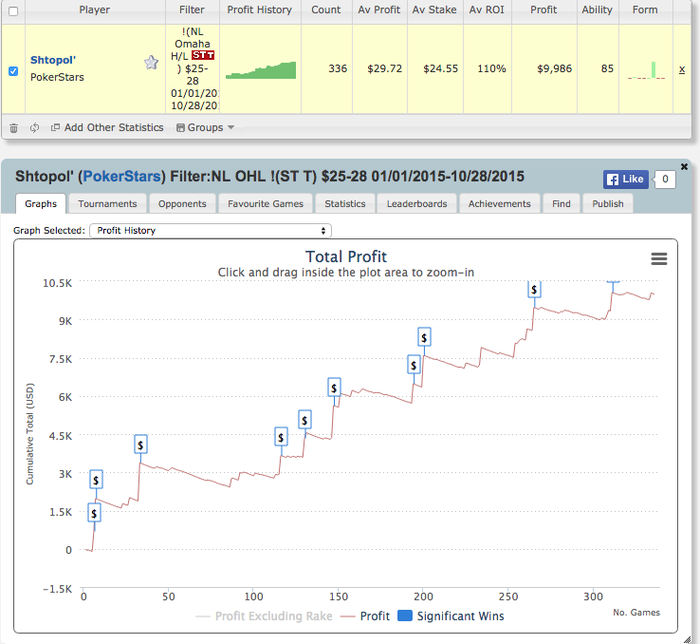Click the Form mini chart

pos(646,70)
